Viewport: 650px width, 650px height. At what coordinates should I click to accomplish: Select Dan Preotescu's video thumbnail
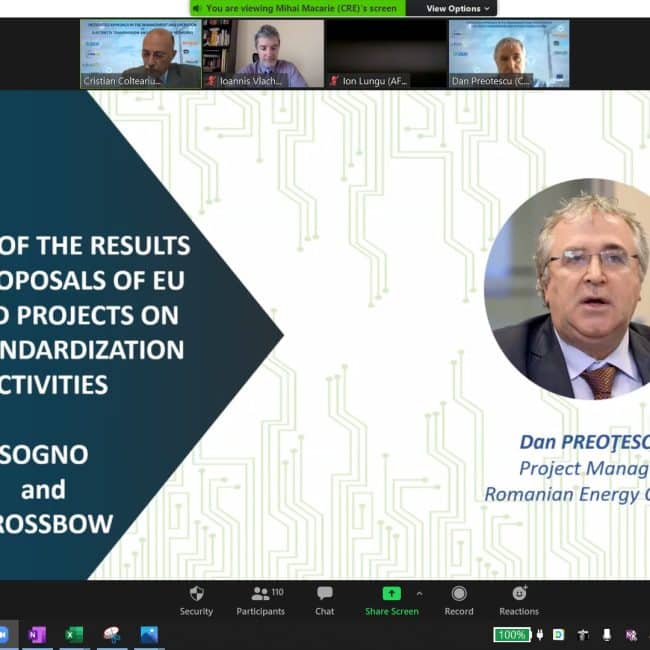click(509, 54)
